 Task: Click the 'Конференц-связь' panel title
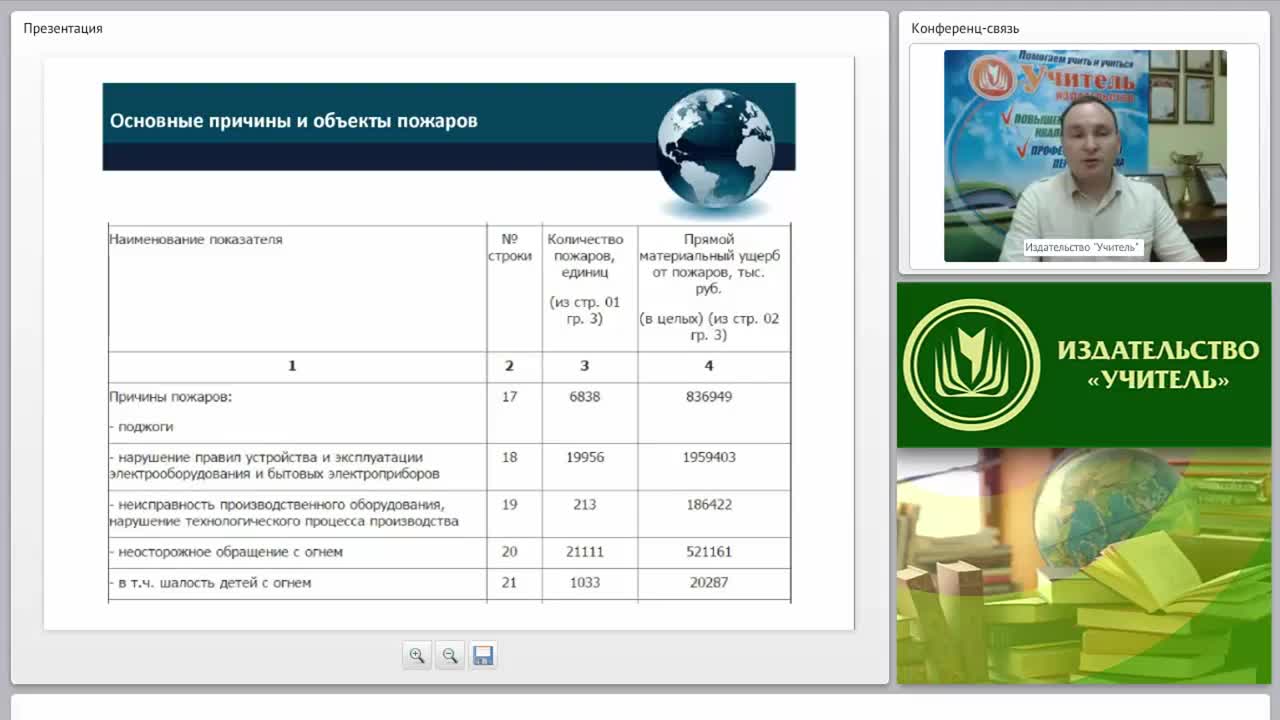[x=965, y=28]
